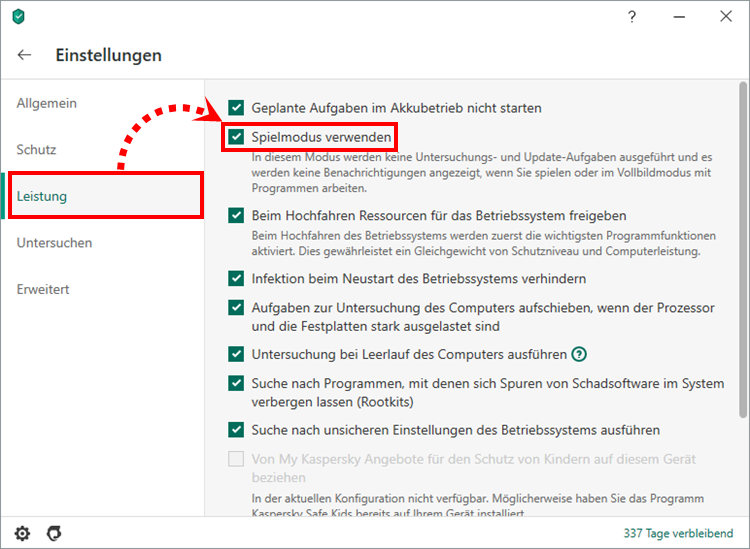Click the Kaspersky shield logo icon

(x=18, y=17)
